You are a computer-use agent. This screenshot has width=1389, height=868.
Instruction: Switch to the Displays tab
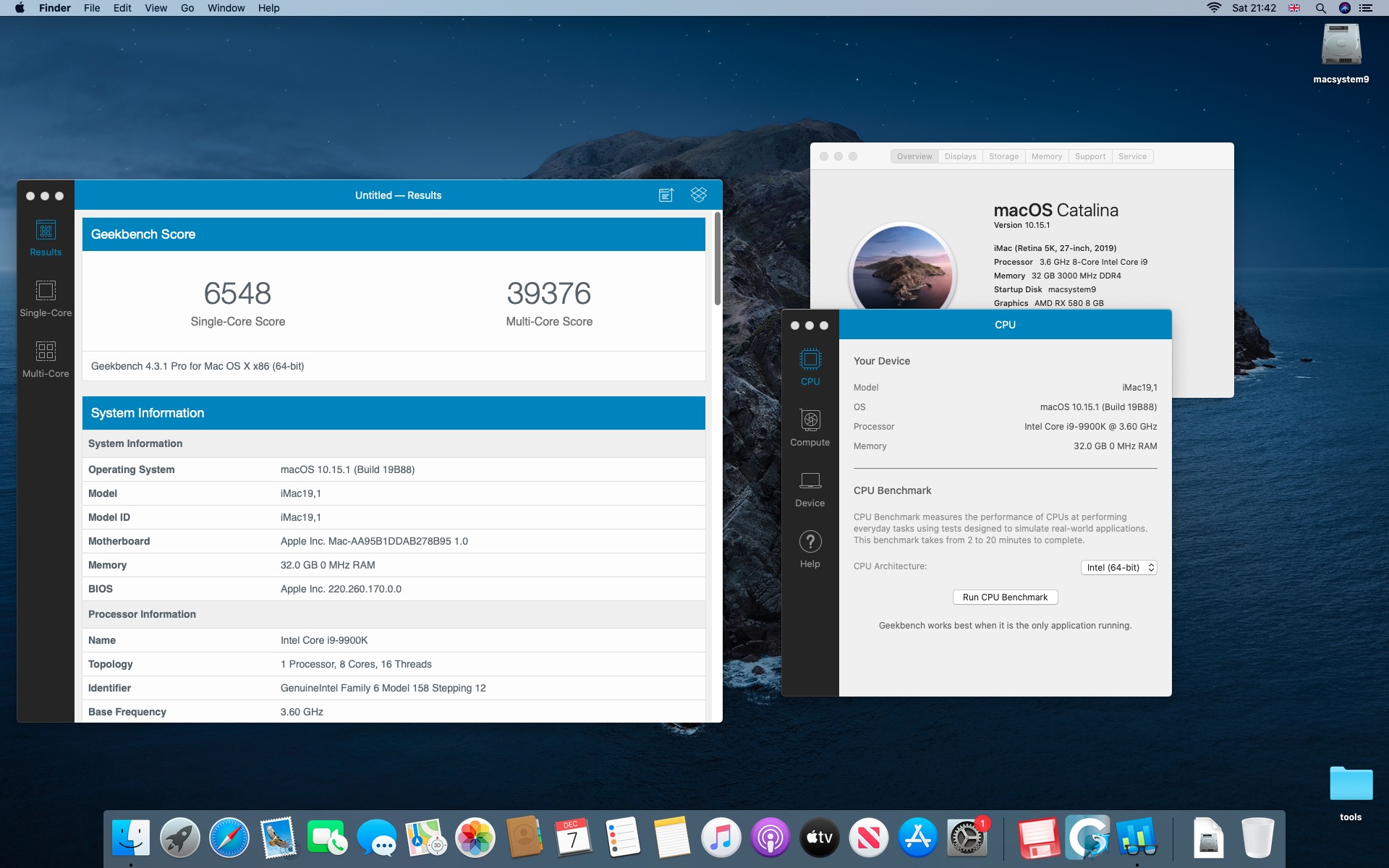960,156
